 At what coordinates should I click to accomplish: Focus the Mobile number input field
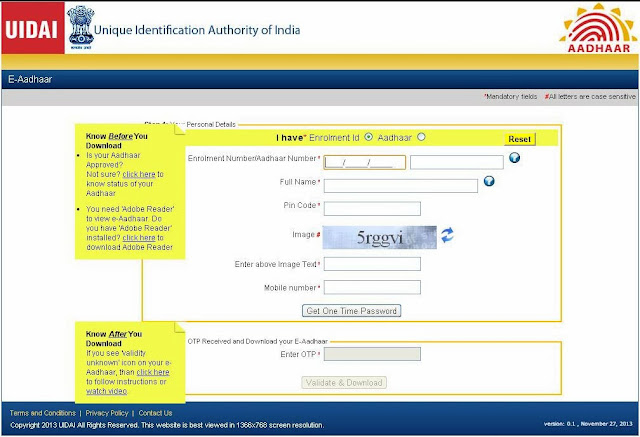click(372, 287)
